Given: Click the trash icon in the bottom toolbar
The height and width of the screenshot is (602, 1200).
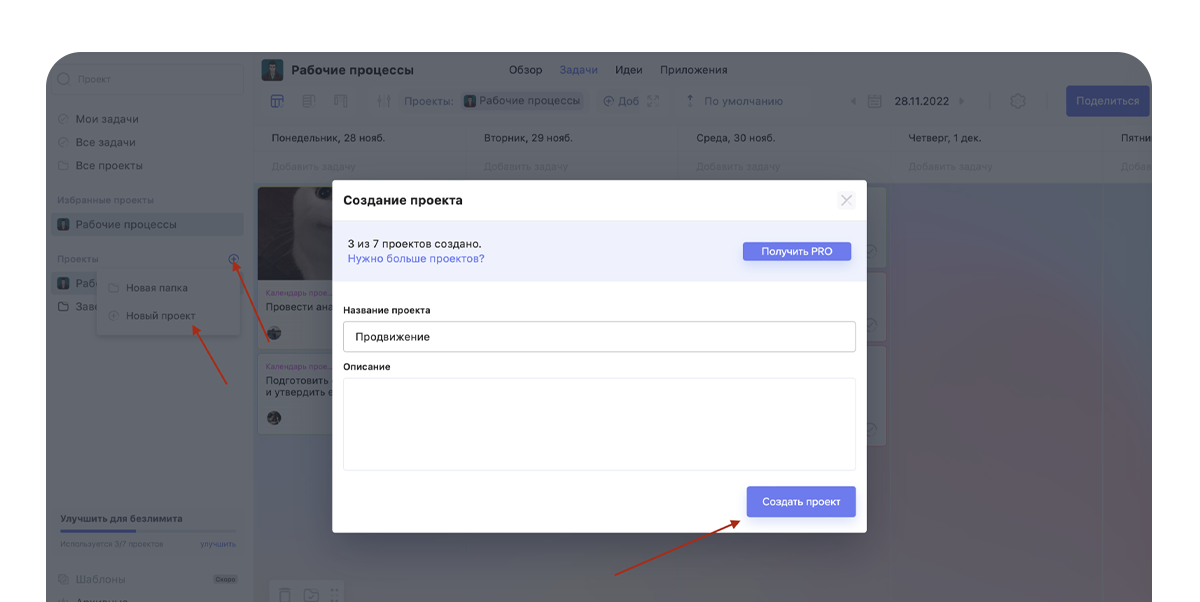Looking at the screenshot, I should tap(284, 595).
